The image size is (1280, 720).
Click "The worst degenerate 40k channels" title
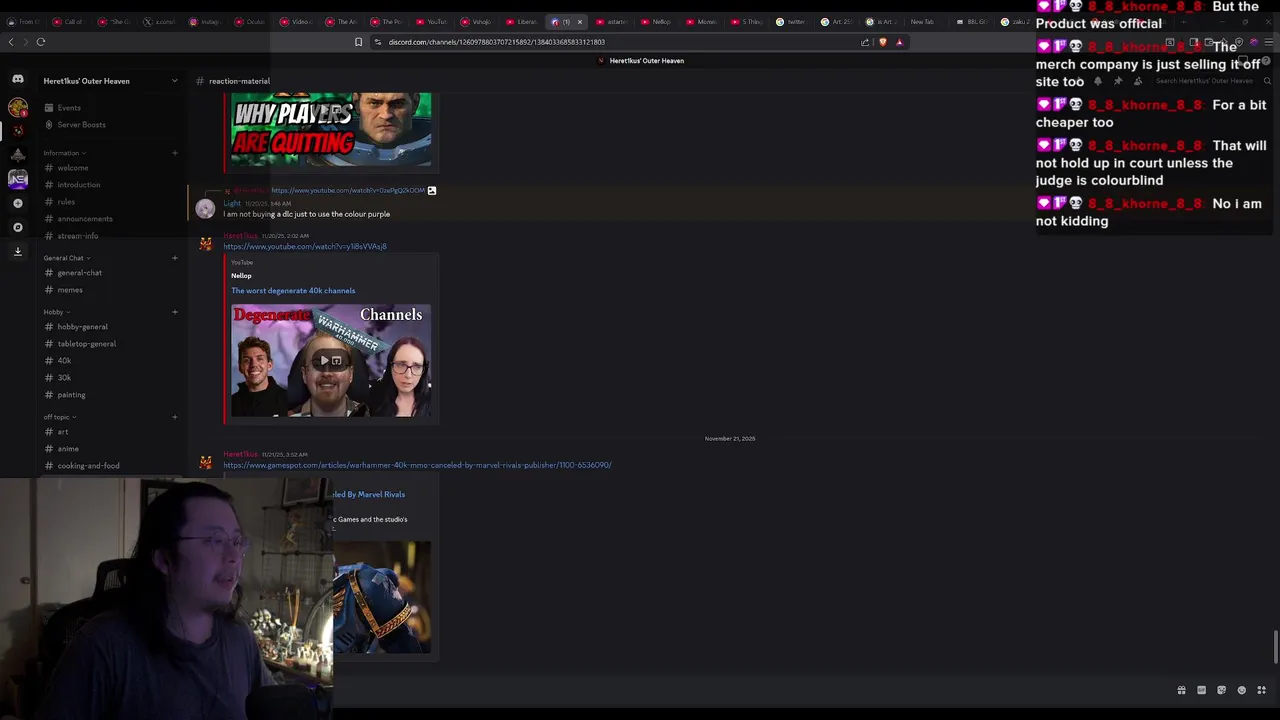[293, 291]
